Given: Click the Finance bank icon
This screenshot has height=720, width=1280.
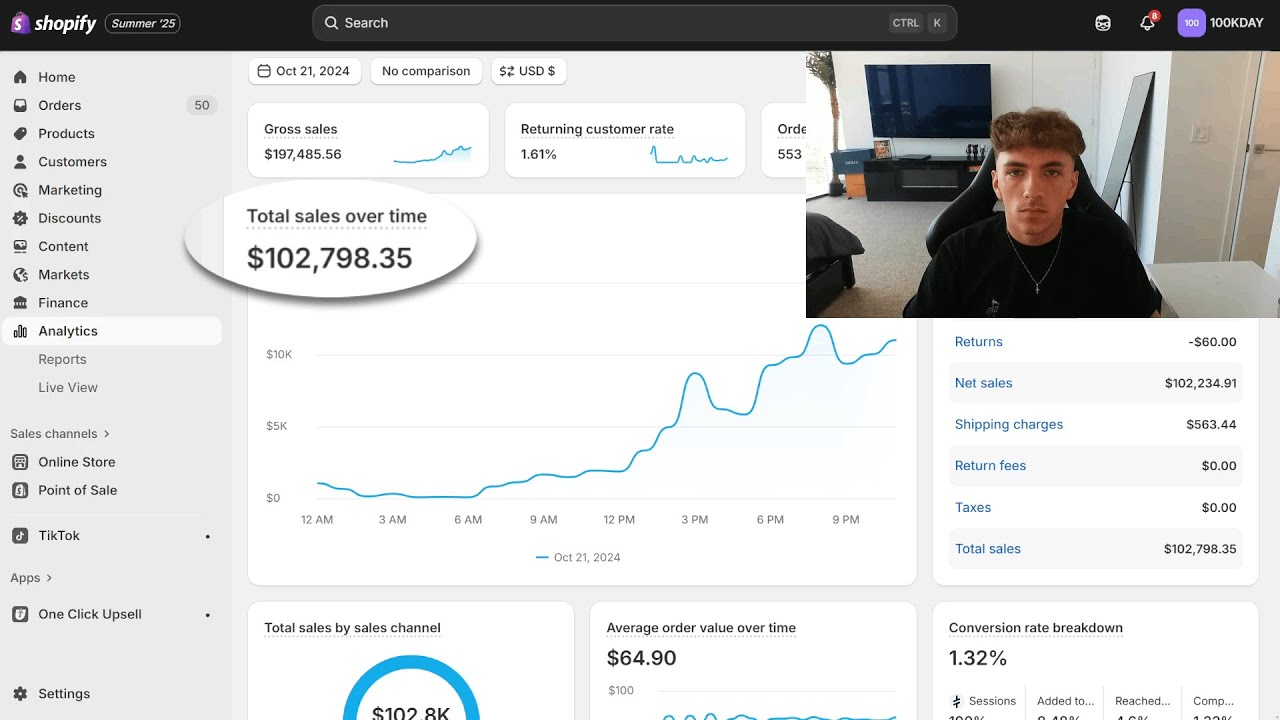Looking at the screenshot, I should tap(20, 302).
